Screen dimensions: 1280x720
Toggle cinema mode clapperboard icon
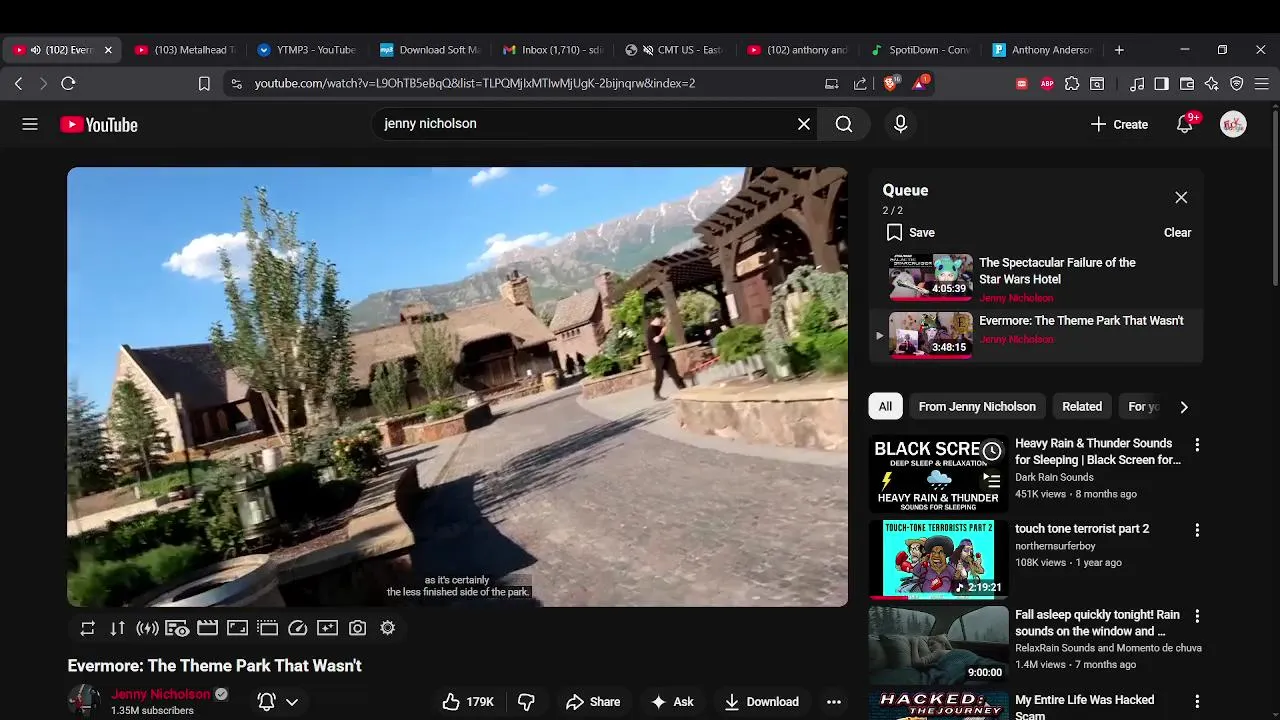207,628
